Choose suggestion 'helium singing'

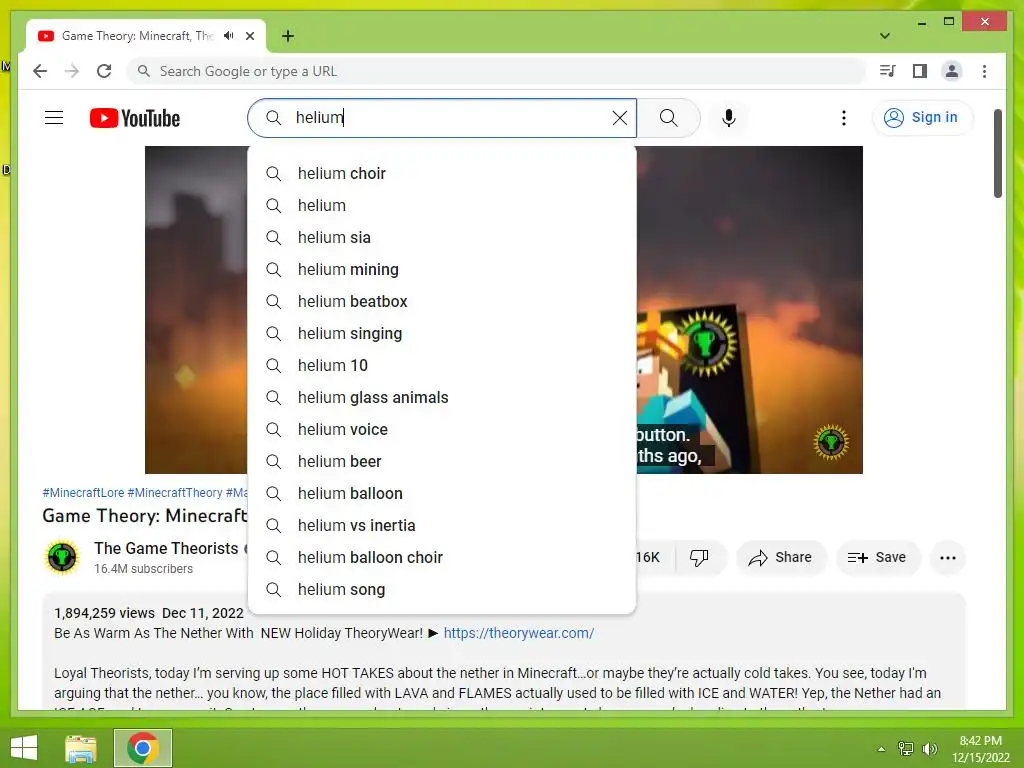click(x=441, y=333)
